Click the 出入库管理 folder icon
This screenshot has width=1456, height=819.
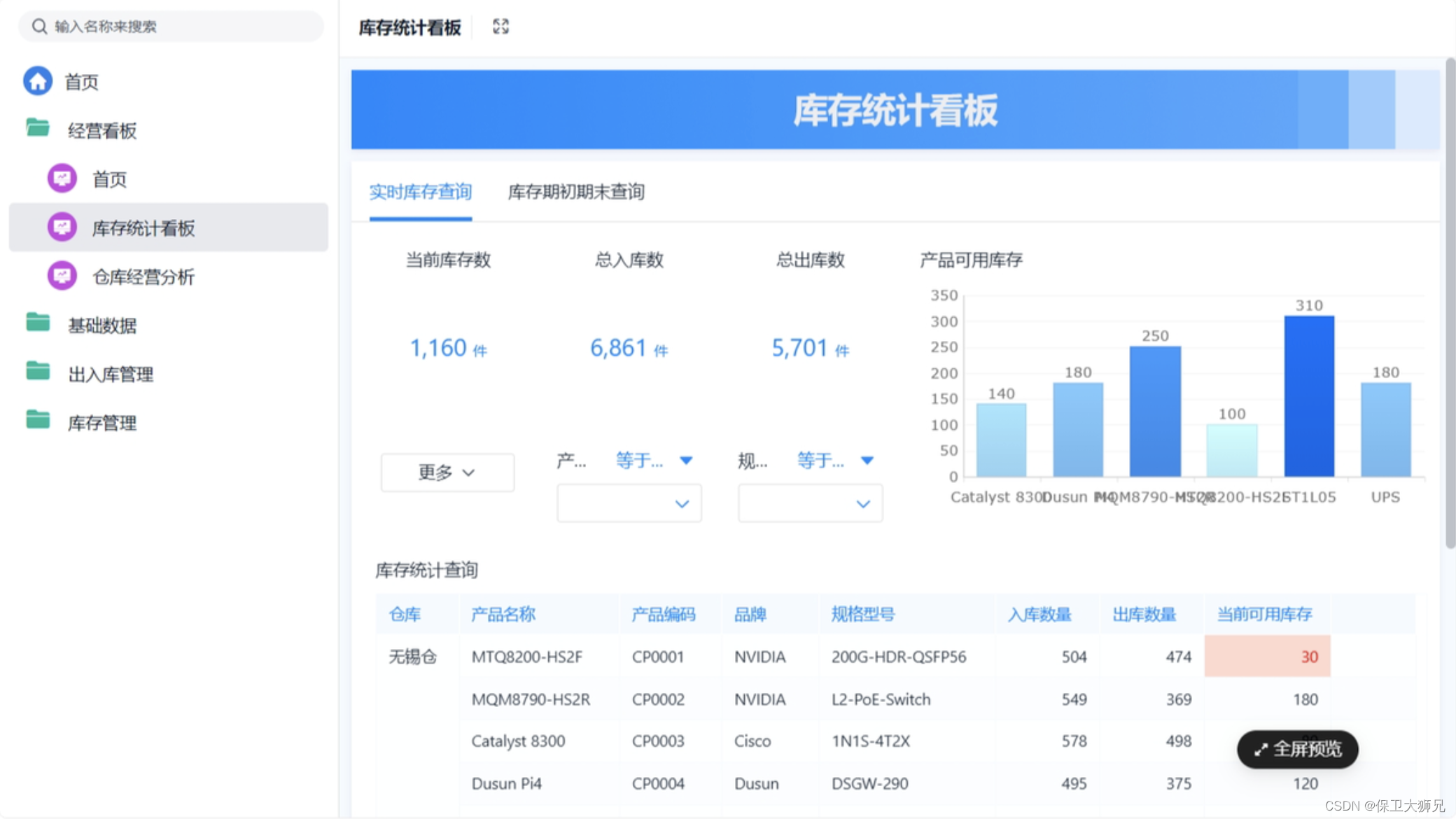click(x=38, y=372)
